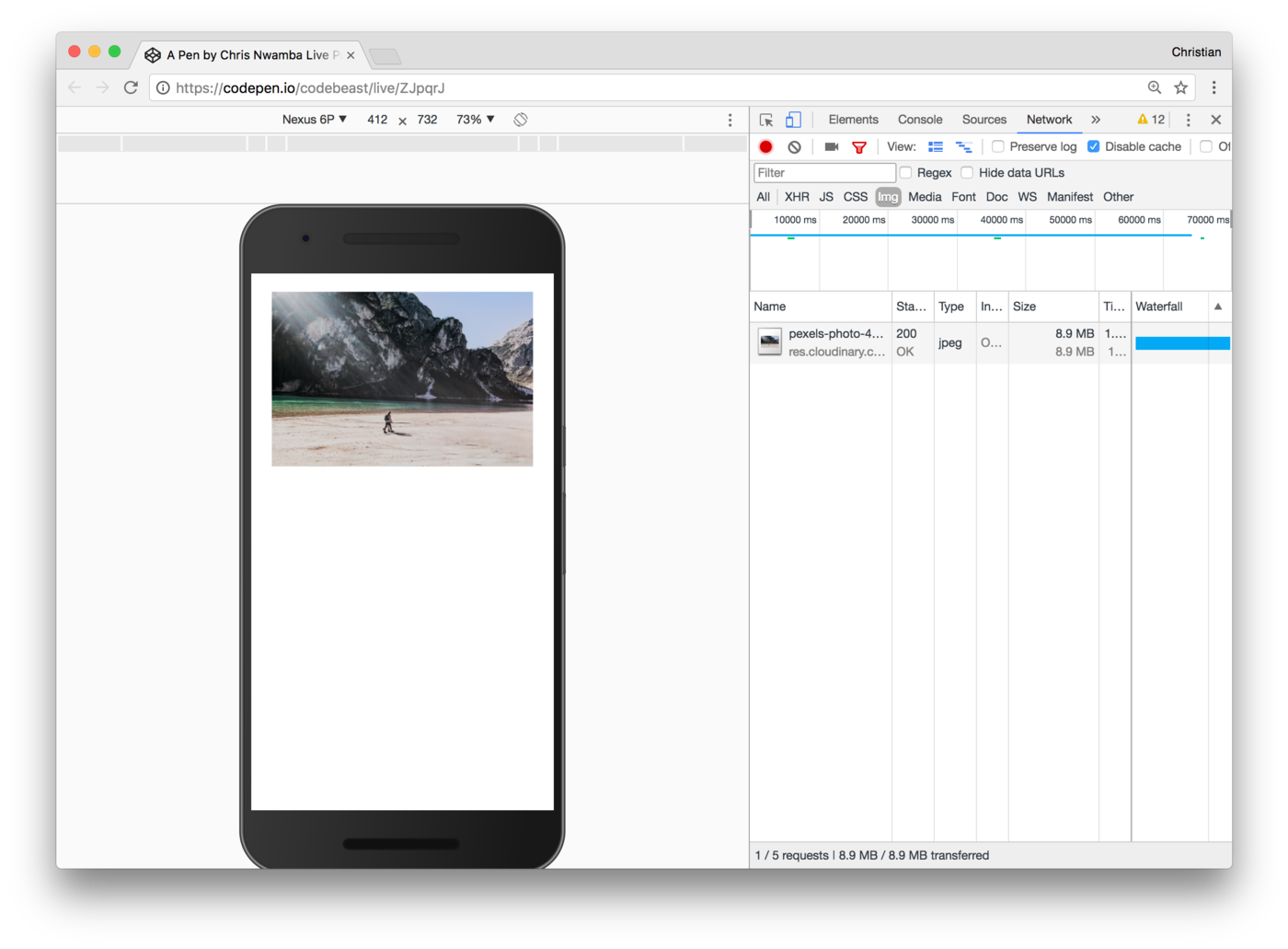Image resolution: width=1288 pixels, height=949 pixels.
Task: Filter requests by JS
Action: click(826, 197)
